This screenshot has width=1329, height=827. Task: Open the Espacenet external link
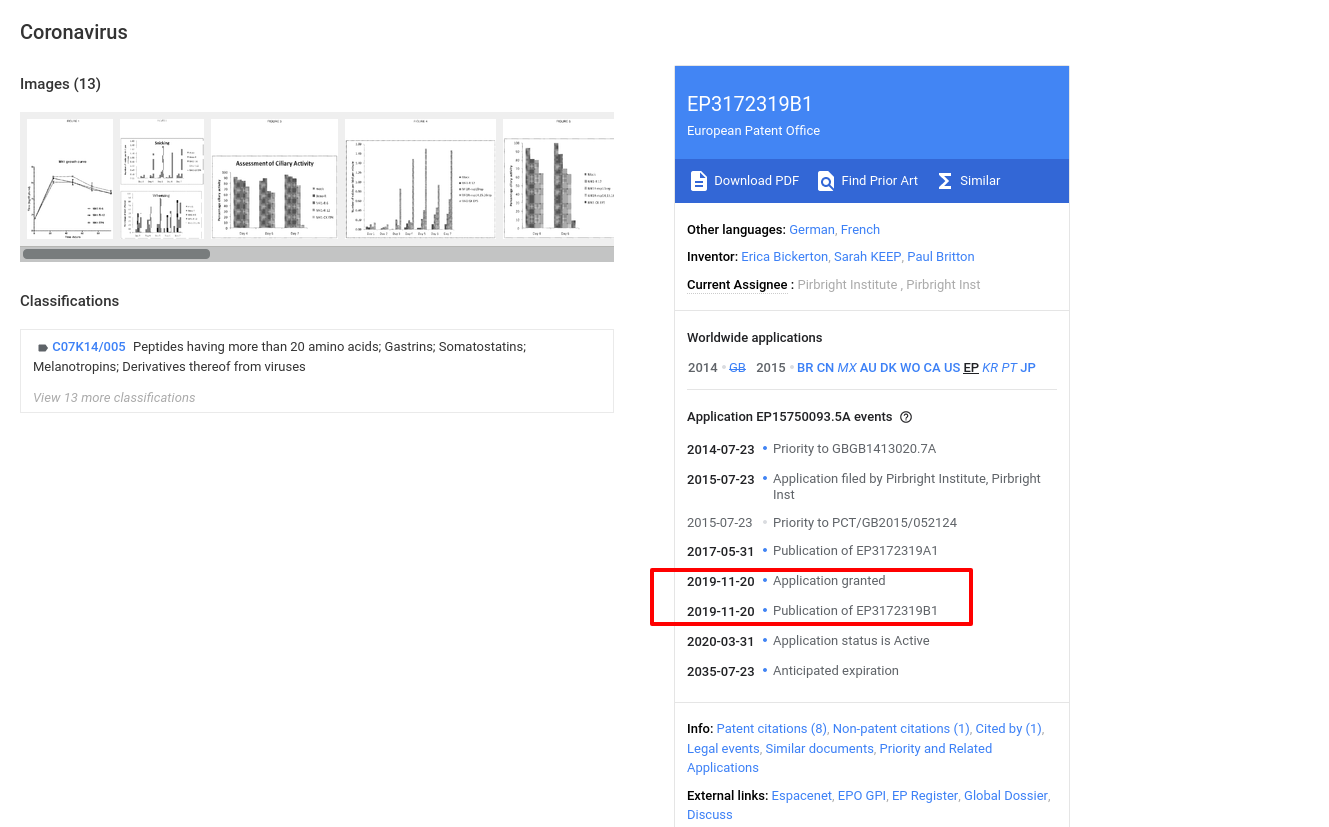click(x=801, y=796)
